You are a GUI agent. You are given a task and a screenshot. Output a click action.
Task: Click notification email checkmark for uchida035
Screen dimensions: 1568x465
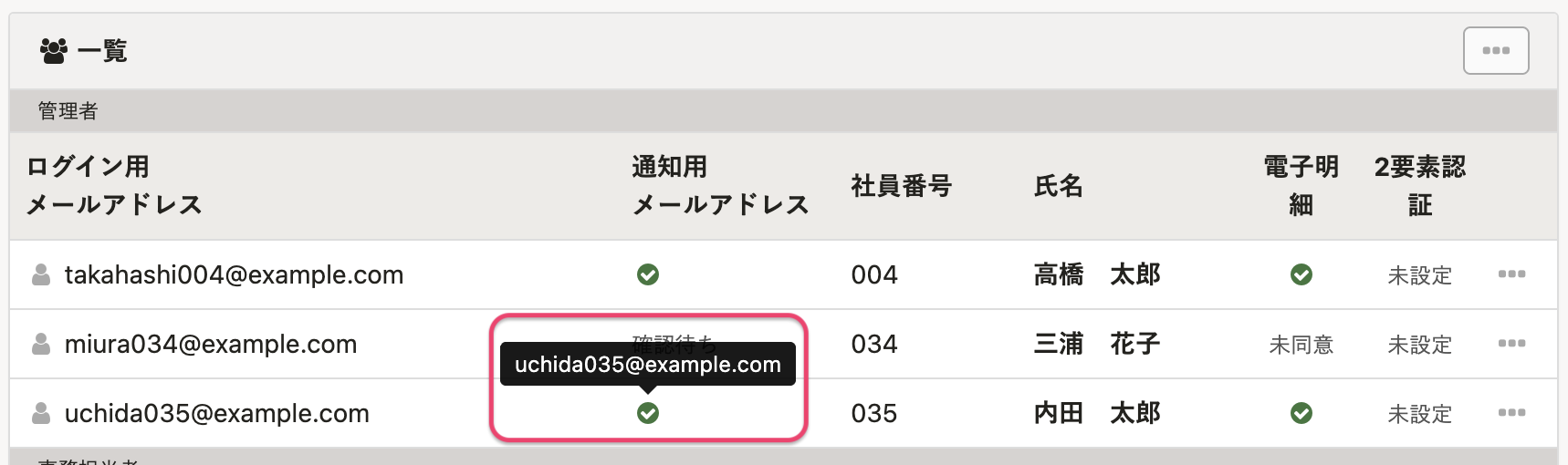[x=648, y=413]
